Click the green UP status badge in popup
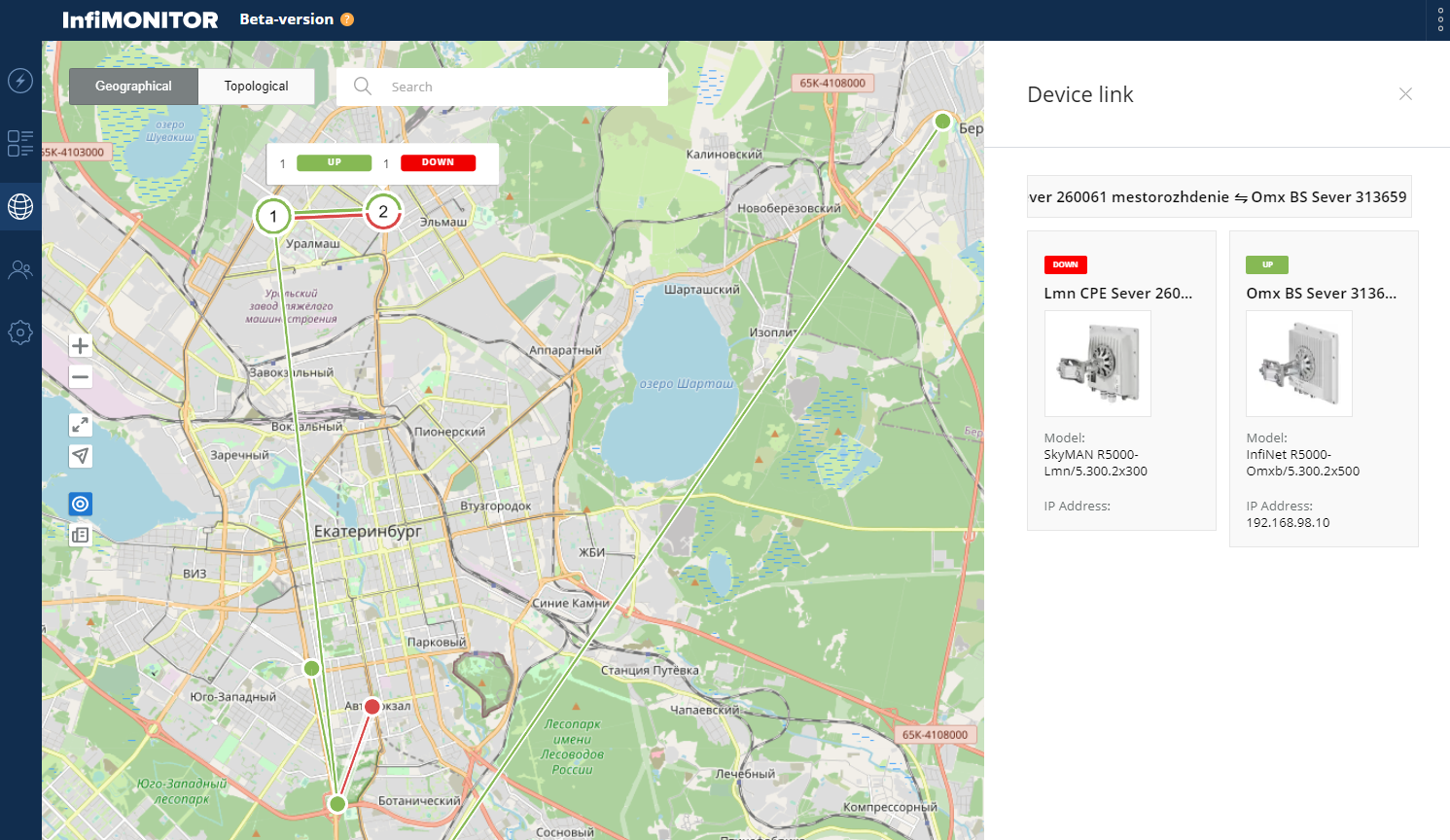 334,163
